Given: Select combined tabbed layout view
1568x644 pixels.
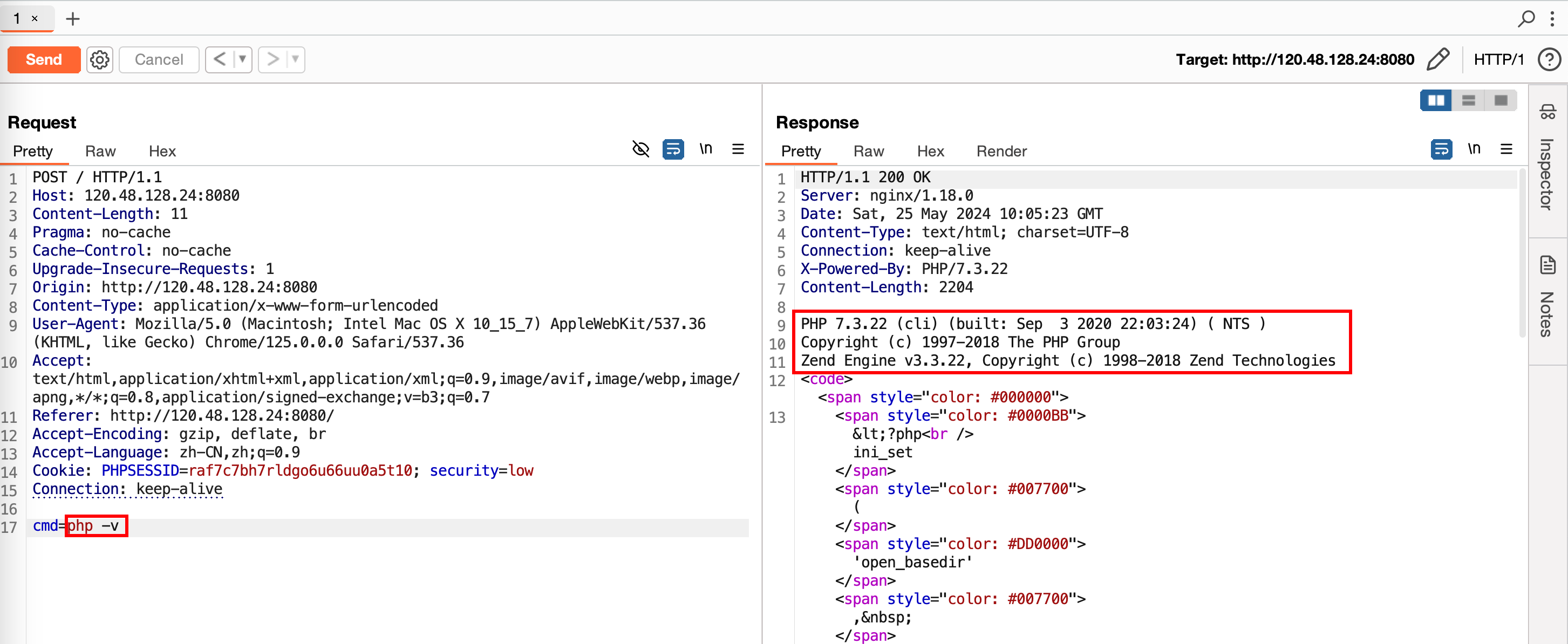Looking at the screenshot, I should coord(1501,100).
